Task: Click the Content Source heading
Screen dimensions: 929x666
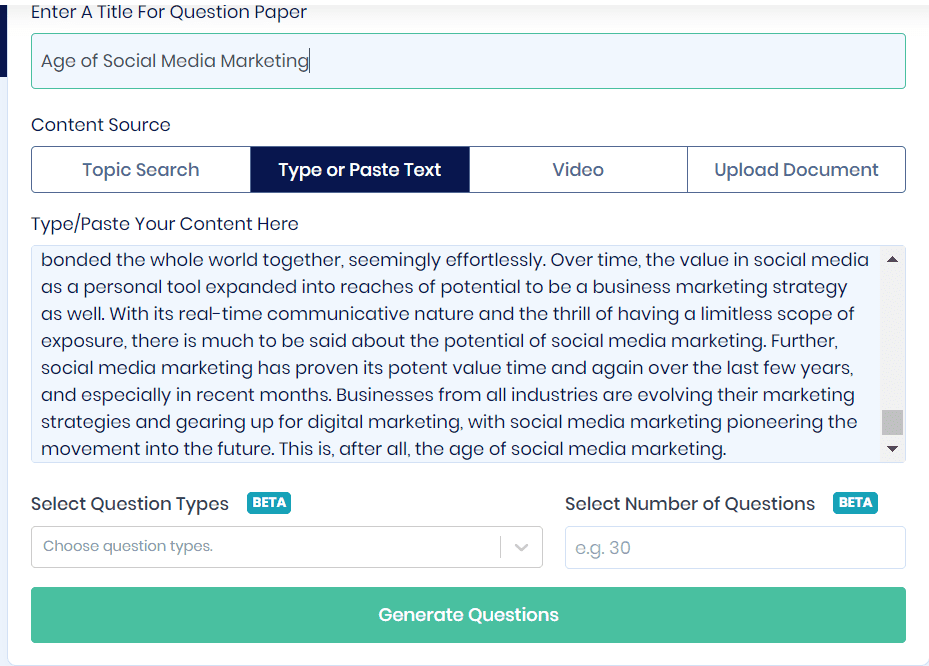Action: click(x=101, y=125)
